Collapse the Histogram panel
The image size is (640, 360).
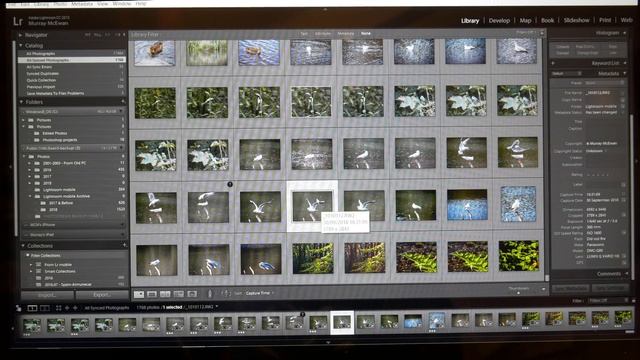point(624,33)
